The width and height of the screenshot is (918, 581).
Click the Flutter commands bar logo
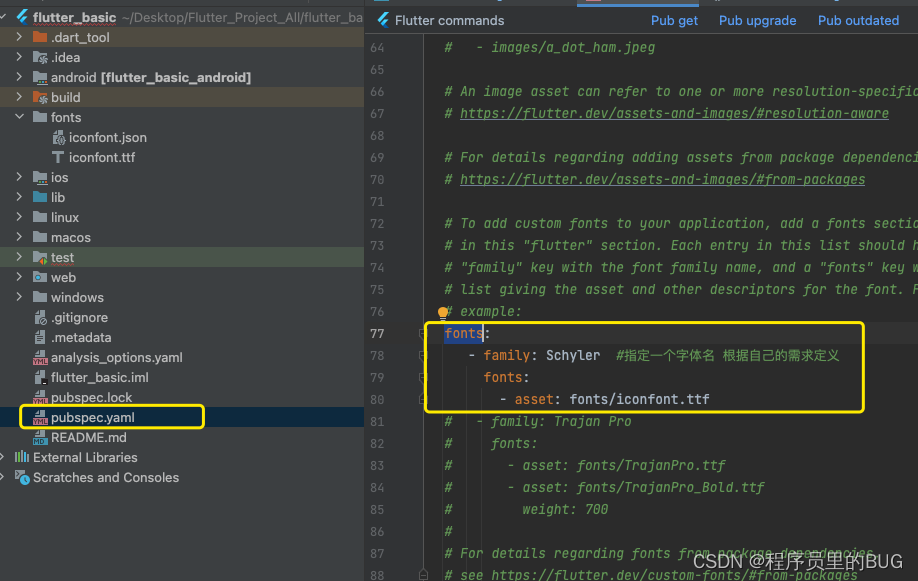point(383,20)
